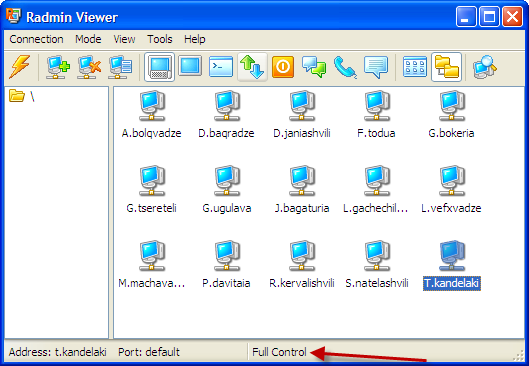Click the Address: t.kandelaki status text
The width and height of the screenshot is (529, 366).
[x=58, y=352]
